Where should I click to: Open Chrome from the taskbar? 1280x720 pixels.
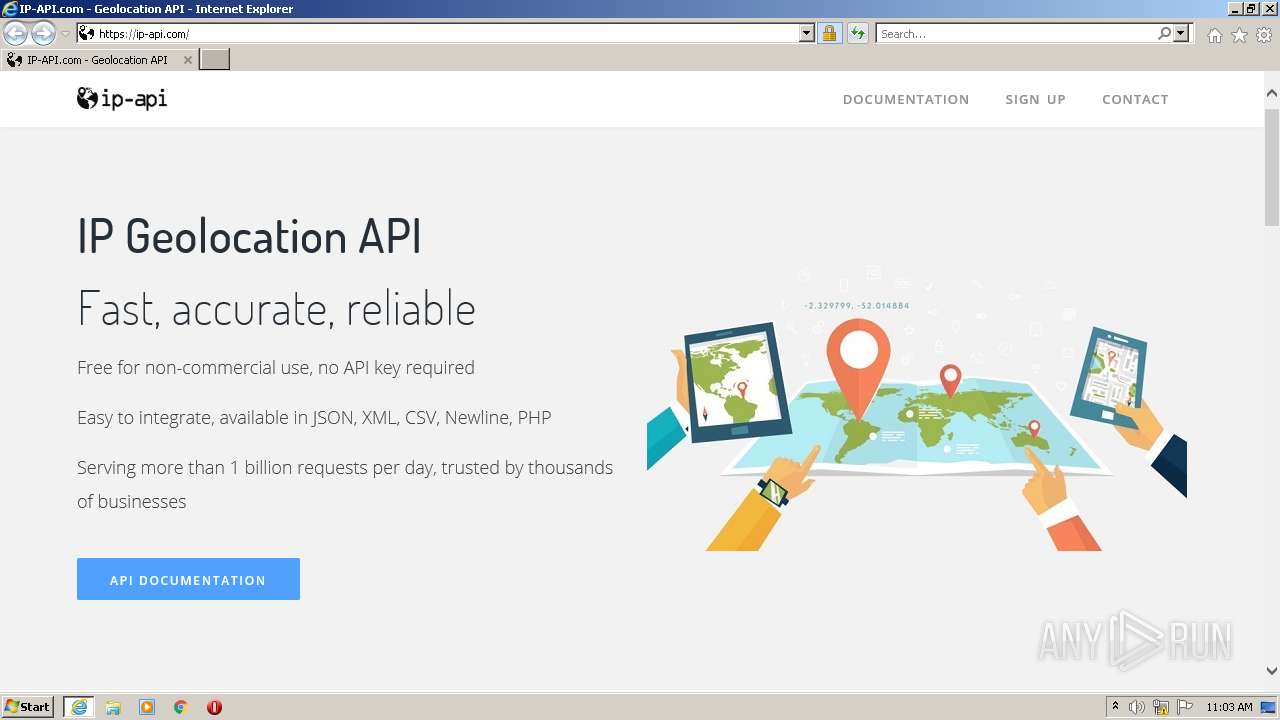point(181,707)
